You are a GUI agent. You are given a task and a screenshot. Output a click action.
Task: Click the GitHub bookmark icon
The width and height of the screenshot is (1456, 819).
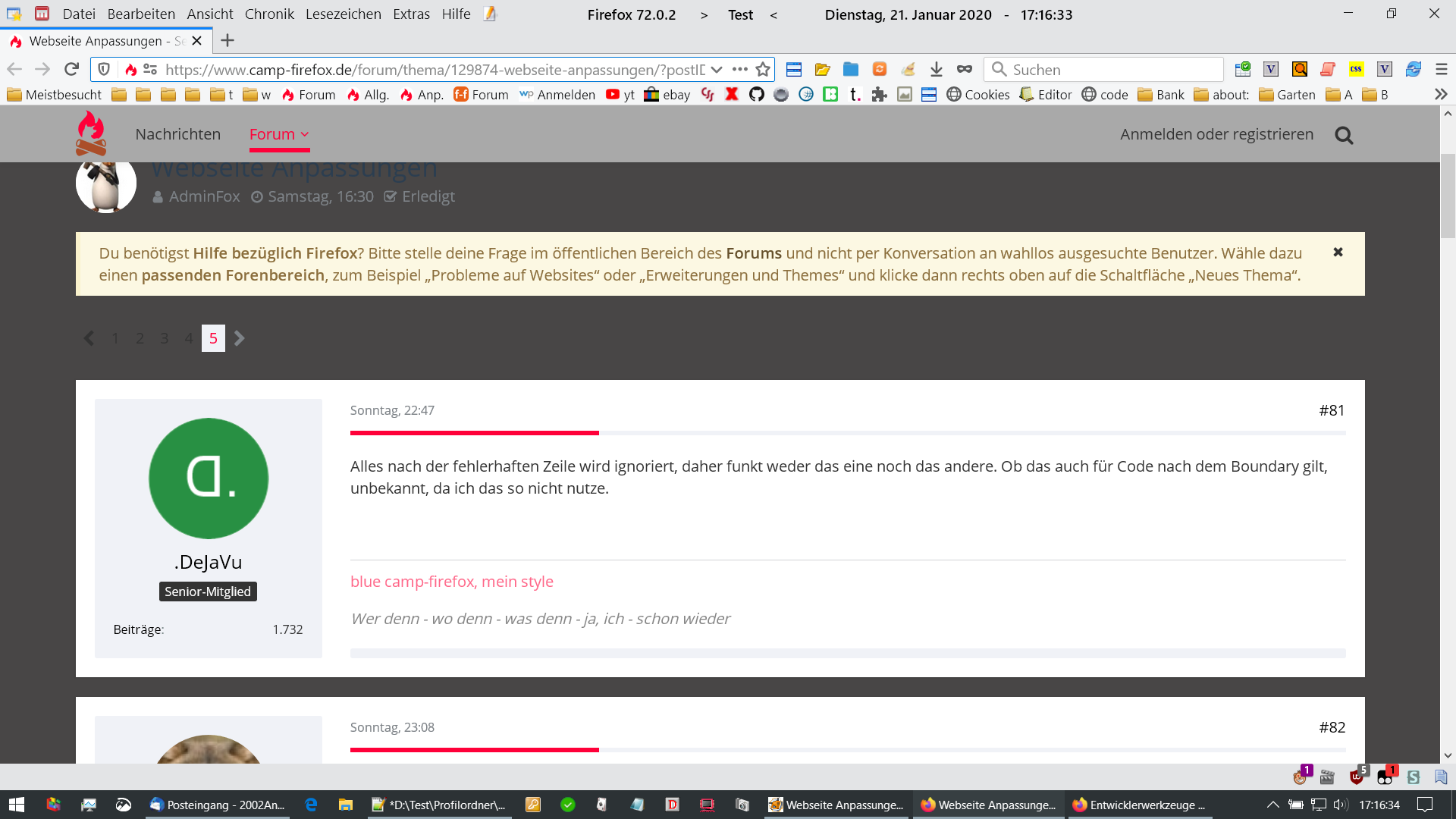[756, 94]
